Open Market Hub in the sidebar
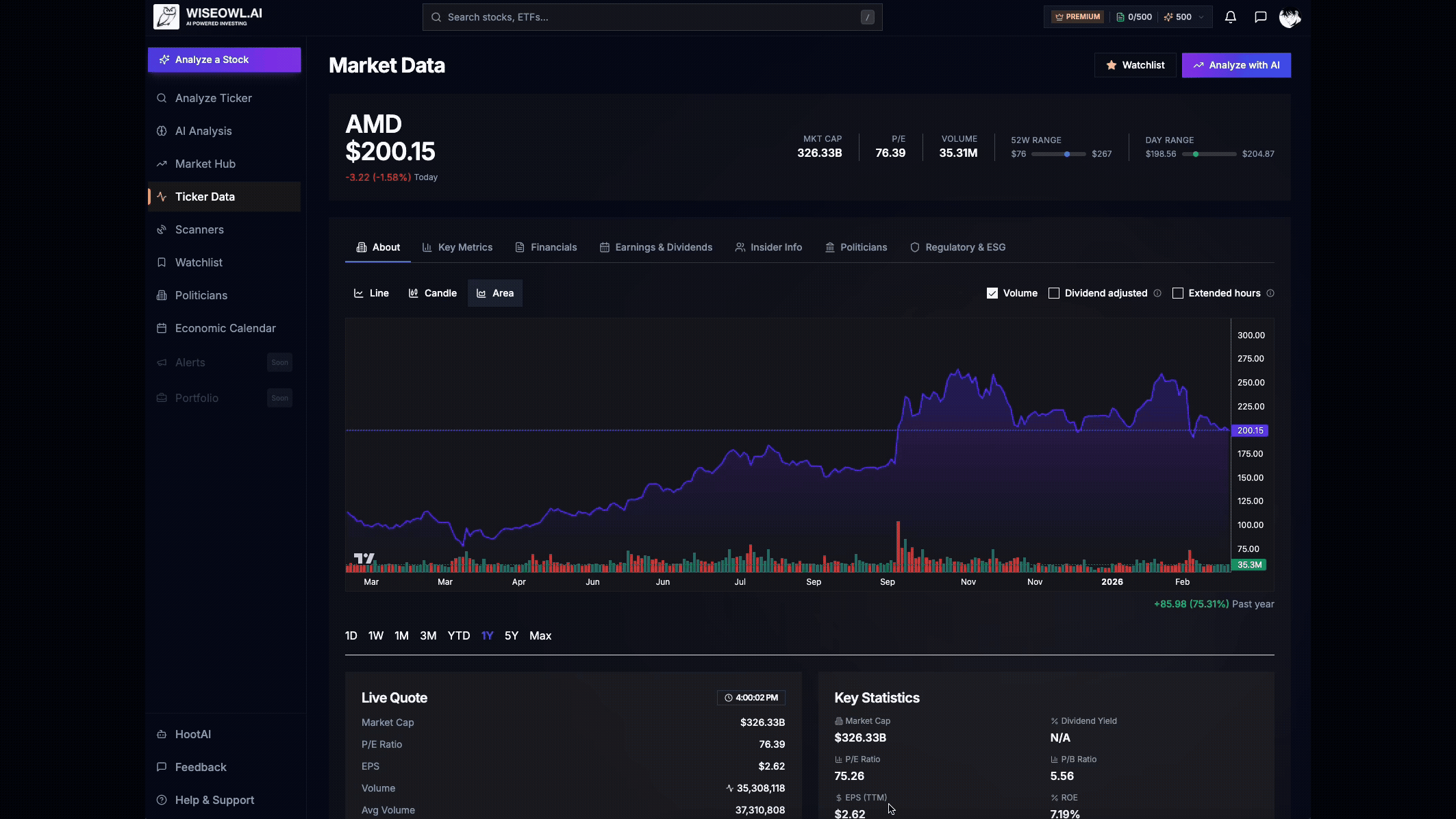Screen dimensions: 1456x819 pyautogui.click(x=204, y=164)
